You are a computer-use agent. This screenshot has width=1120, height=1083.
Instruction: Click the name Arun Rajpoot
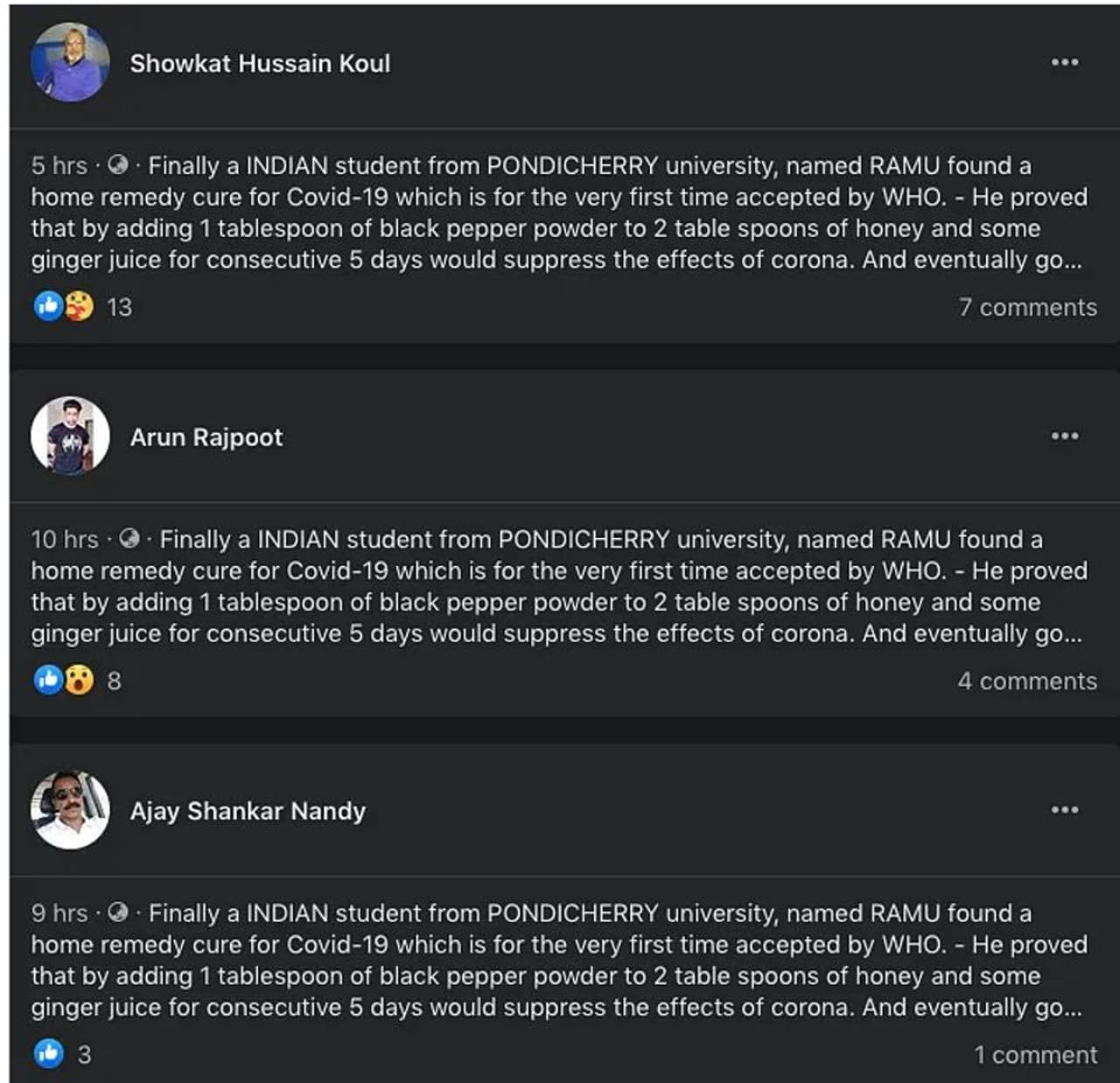pyautogui.click(x=206, y=437)
